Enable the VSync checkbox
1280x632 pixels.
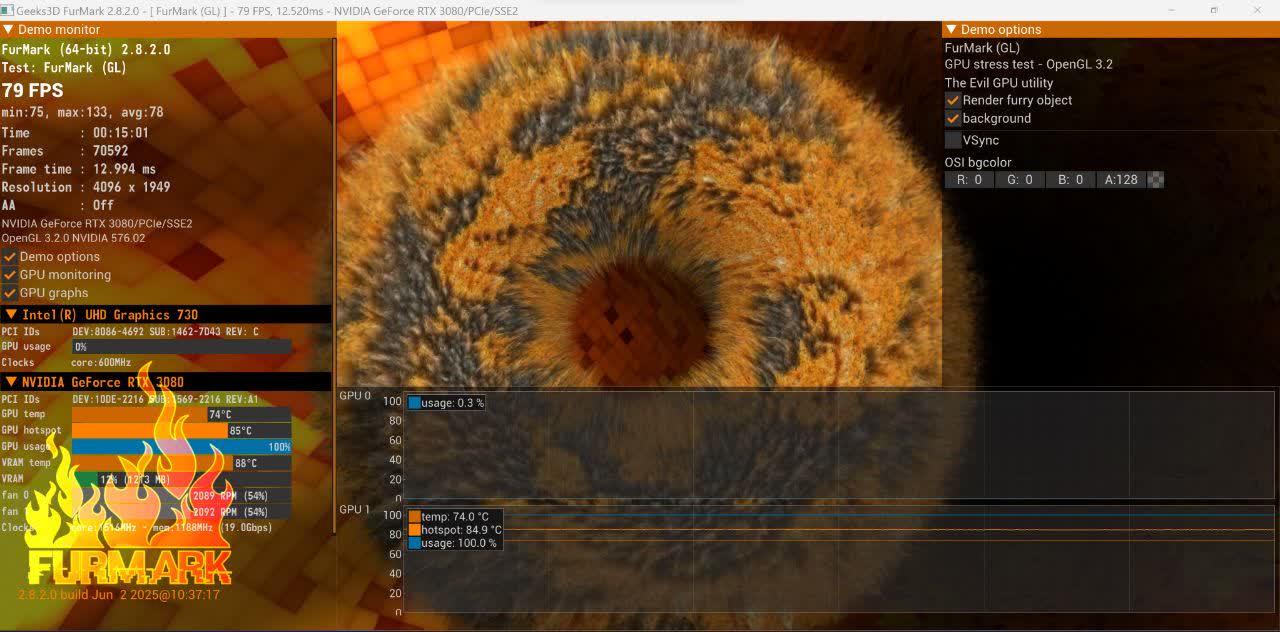click(x=953, y=140)
